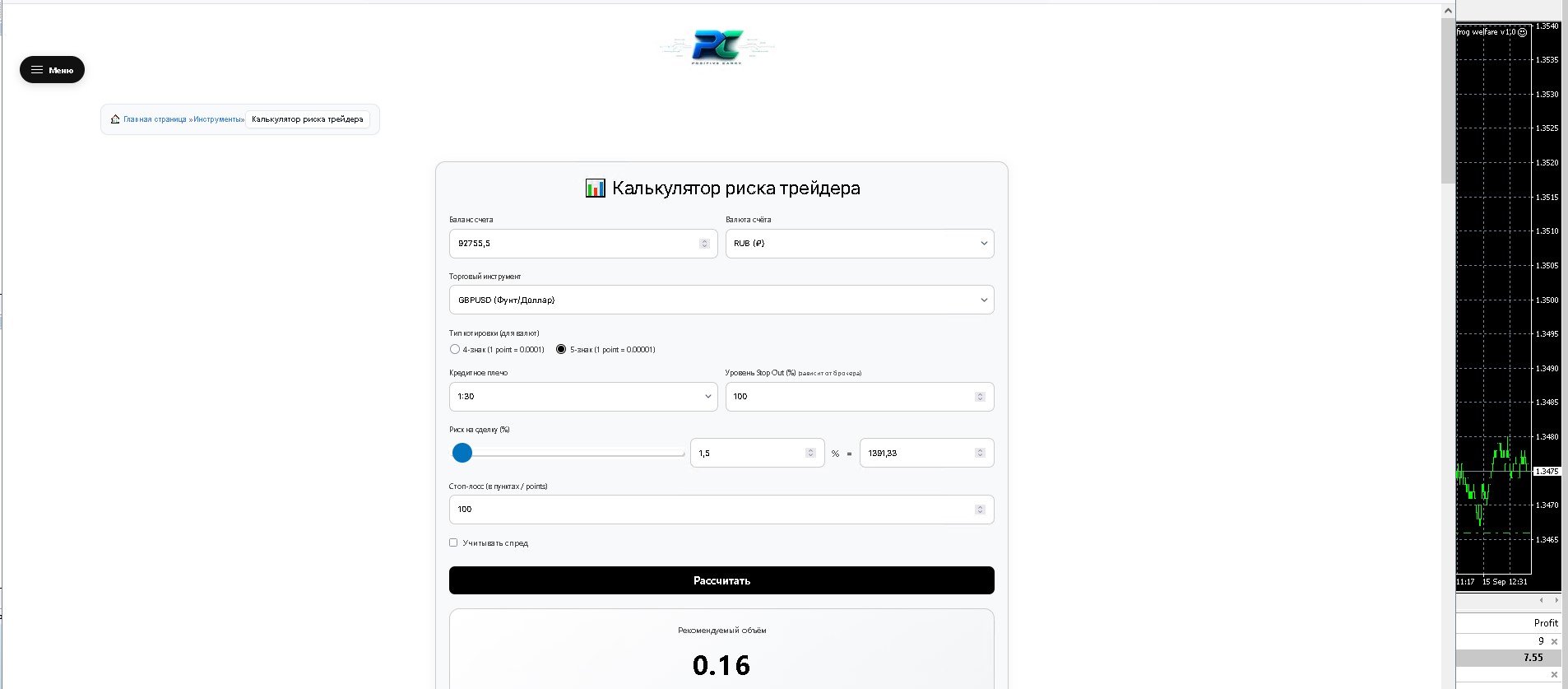Click the Риск на сделку slider handle
Screen dimensions: 1568x689
462,453
